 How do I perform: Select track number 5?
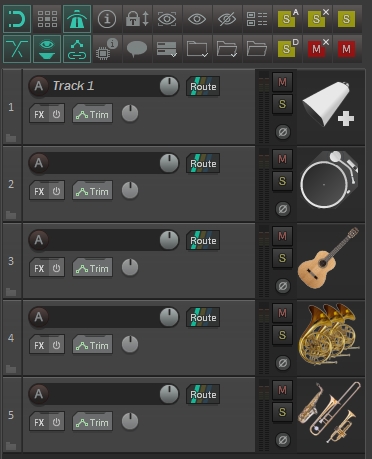(11, 415)
